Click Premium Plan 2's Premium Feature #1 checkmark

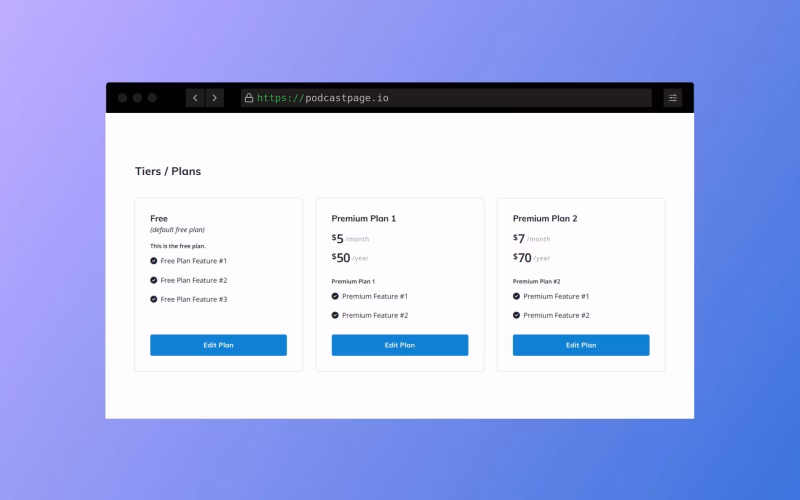(x=517, y=296)
